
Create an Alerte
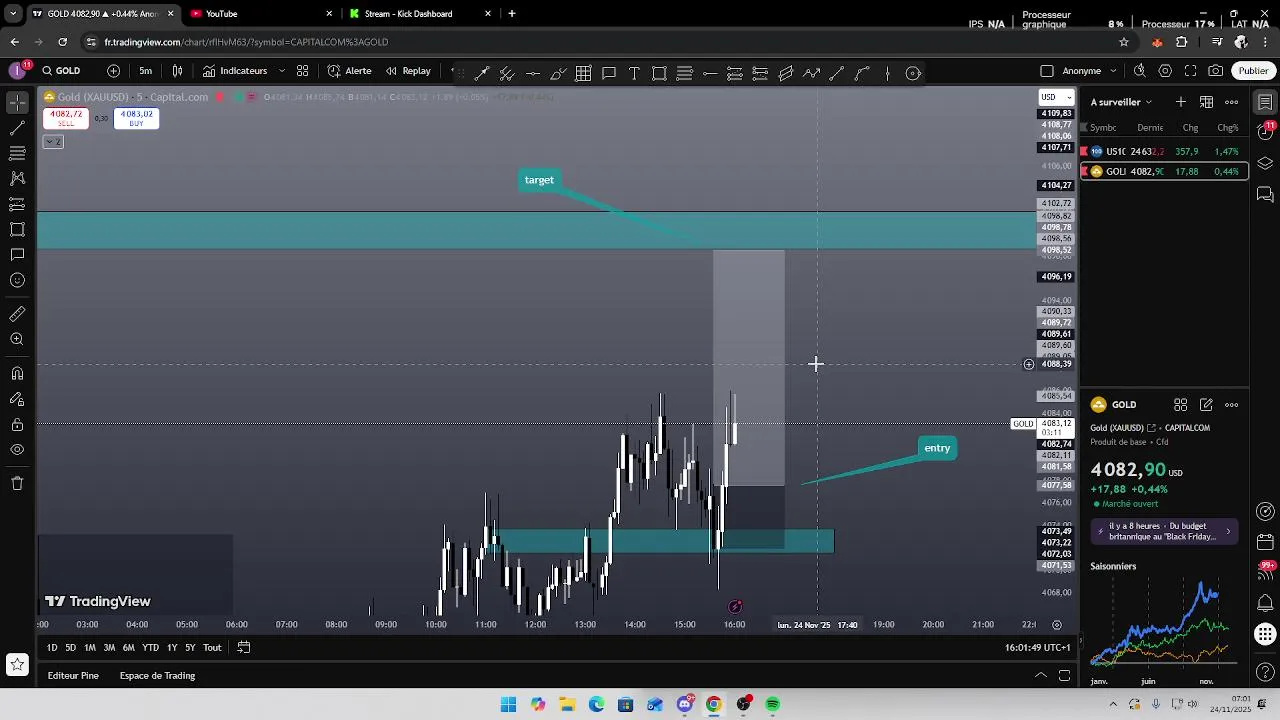[x=350, y=71]
